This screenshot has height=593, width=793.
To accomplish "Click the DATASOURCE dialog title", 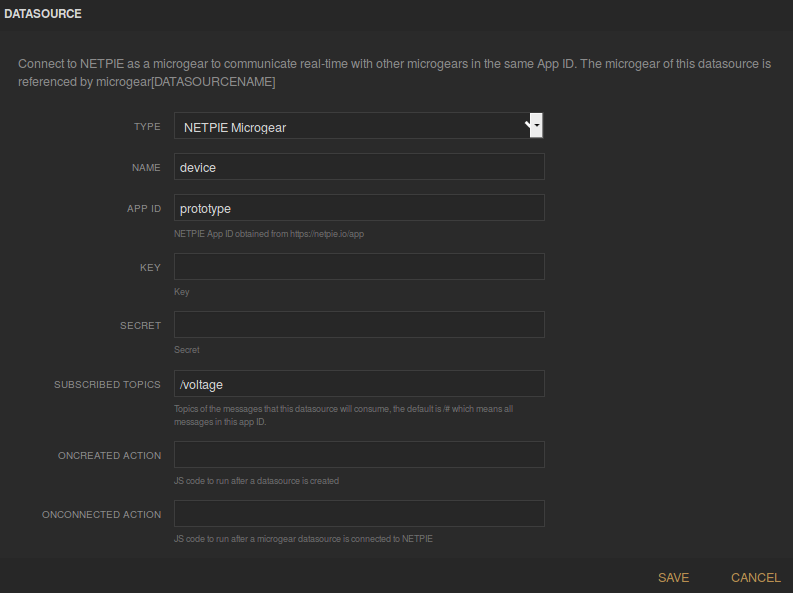I will click(43, 14).
